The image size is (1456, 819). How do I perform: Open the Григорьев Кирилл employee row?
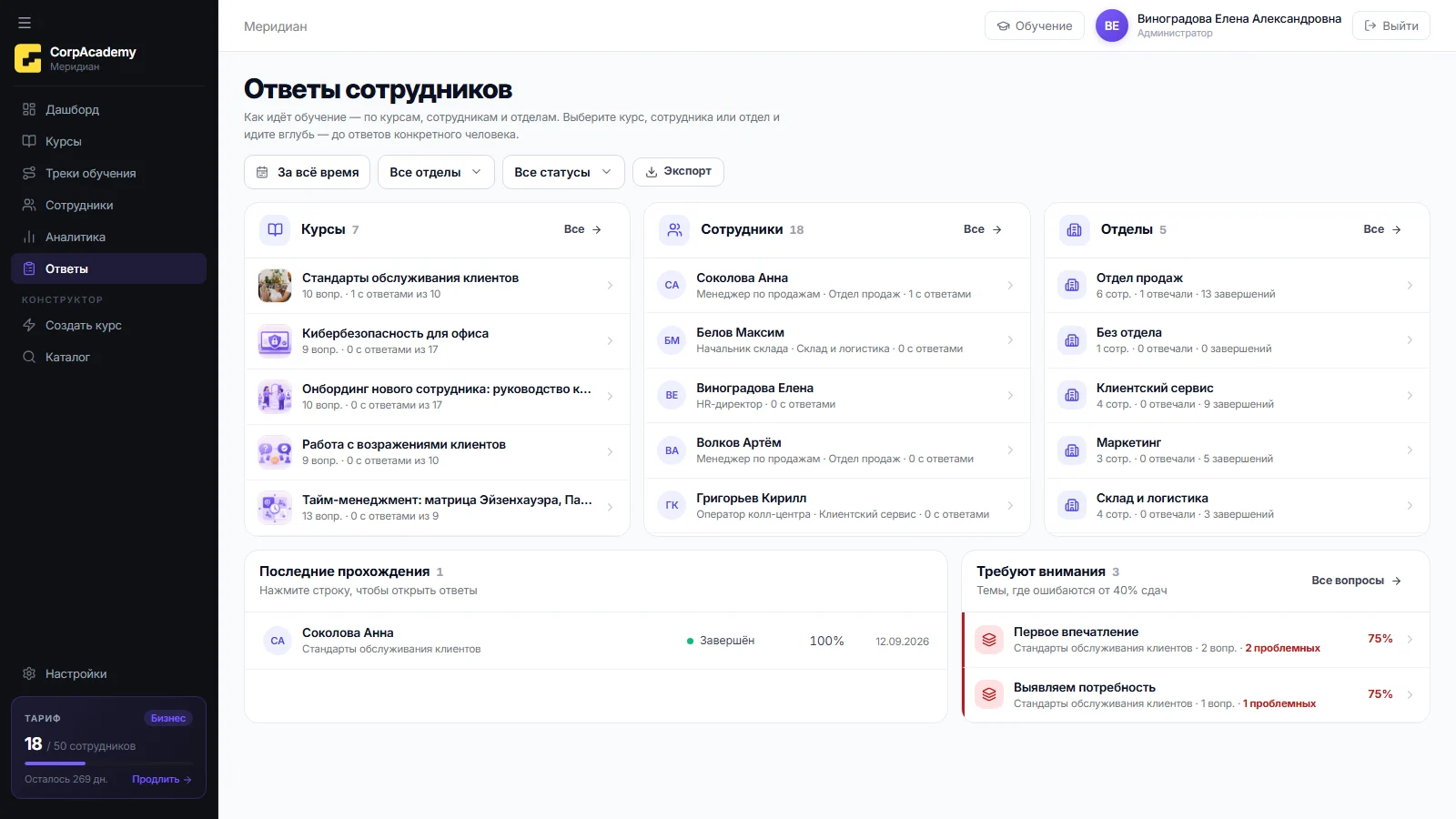point(837,506)
